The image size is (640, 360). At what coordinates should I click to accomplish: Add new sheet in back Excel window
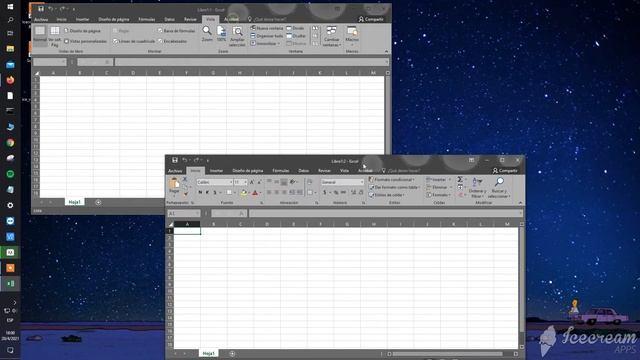(x=98, y=202)
